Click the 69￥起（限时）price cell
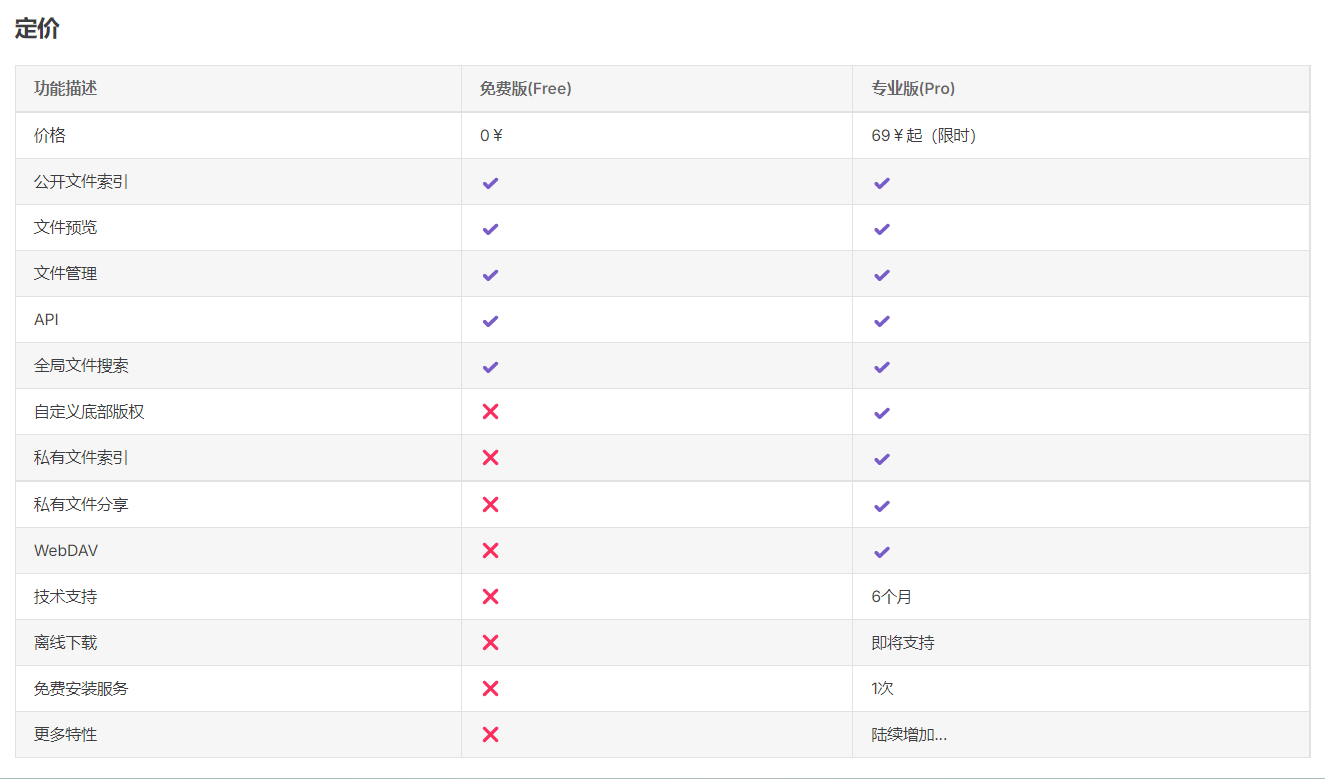 (923, 136)
